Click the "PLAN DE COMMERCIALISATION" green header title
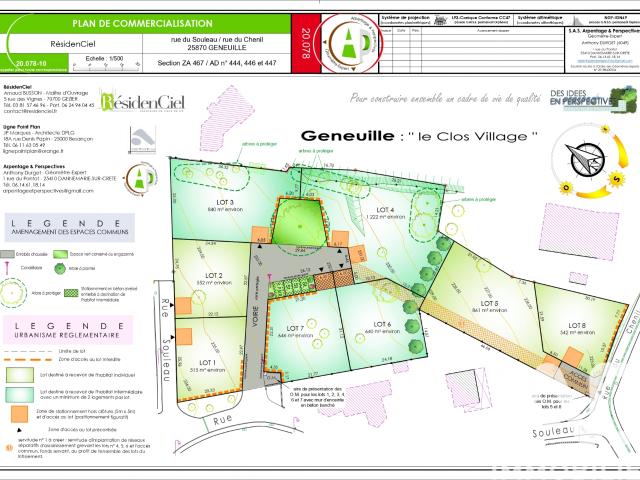The height and width of the screenshot is (480, 640). tap(142, 24)
